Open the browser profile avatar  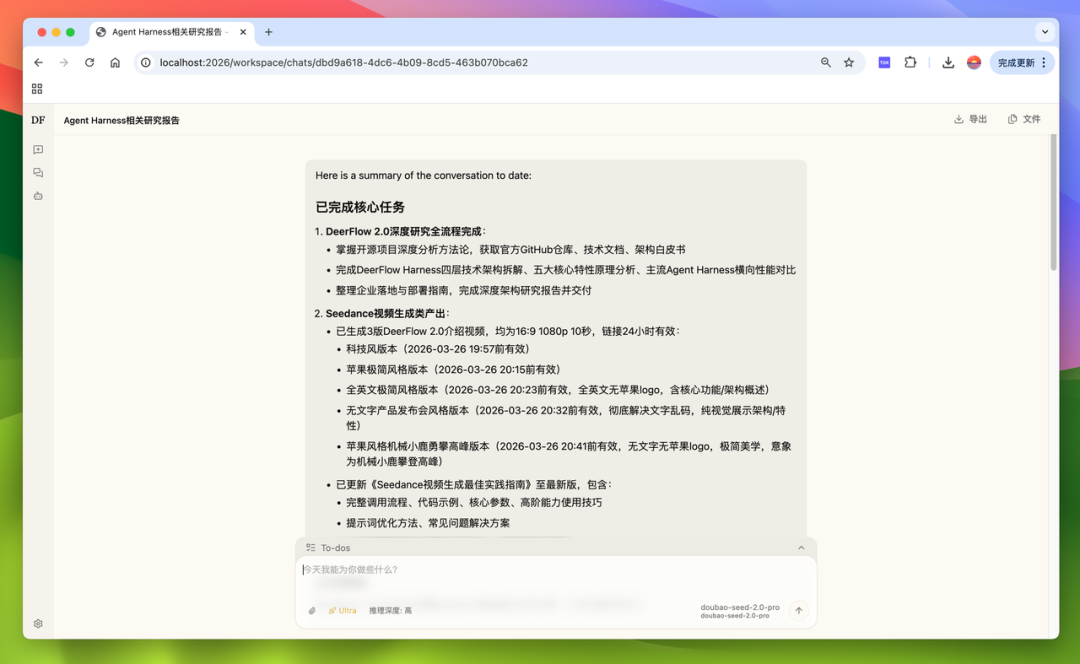coord(974,63)
